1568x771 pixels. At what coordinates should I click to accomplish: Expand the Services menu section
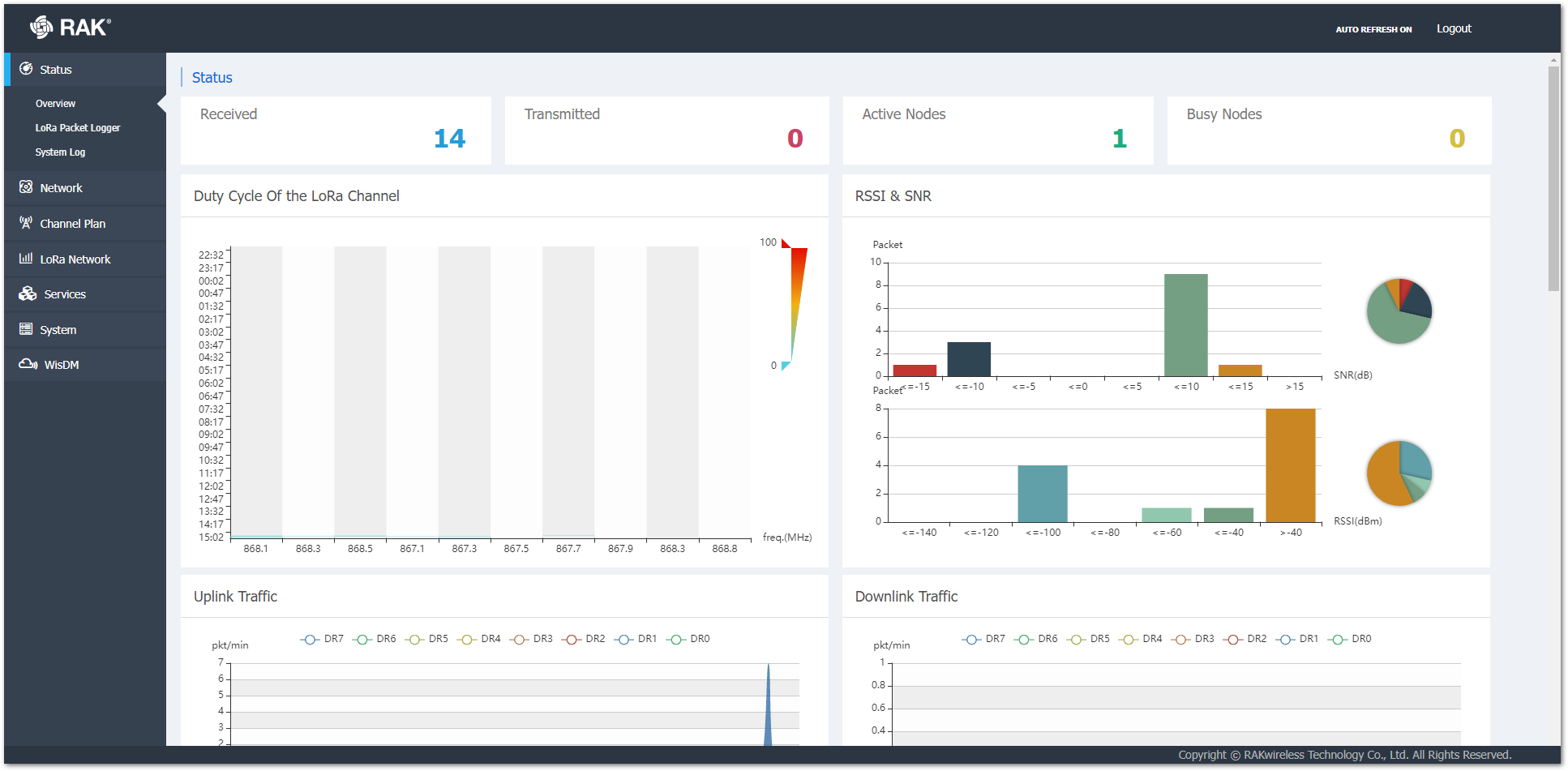point(65,294)
